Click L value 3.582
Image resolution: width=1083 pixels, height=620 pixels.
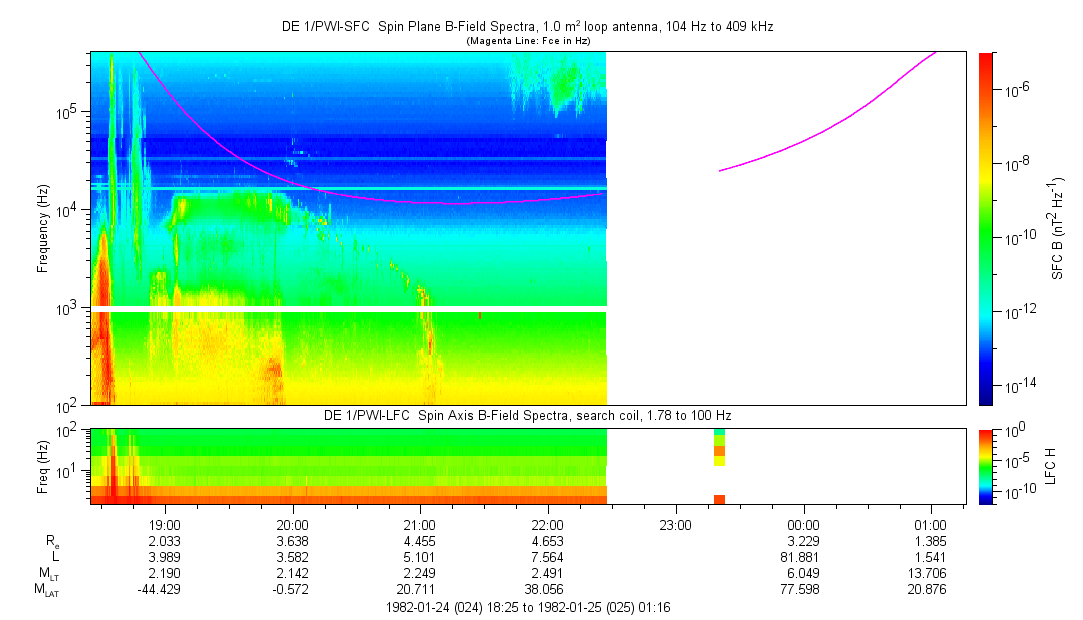293,557
